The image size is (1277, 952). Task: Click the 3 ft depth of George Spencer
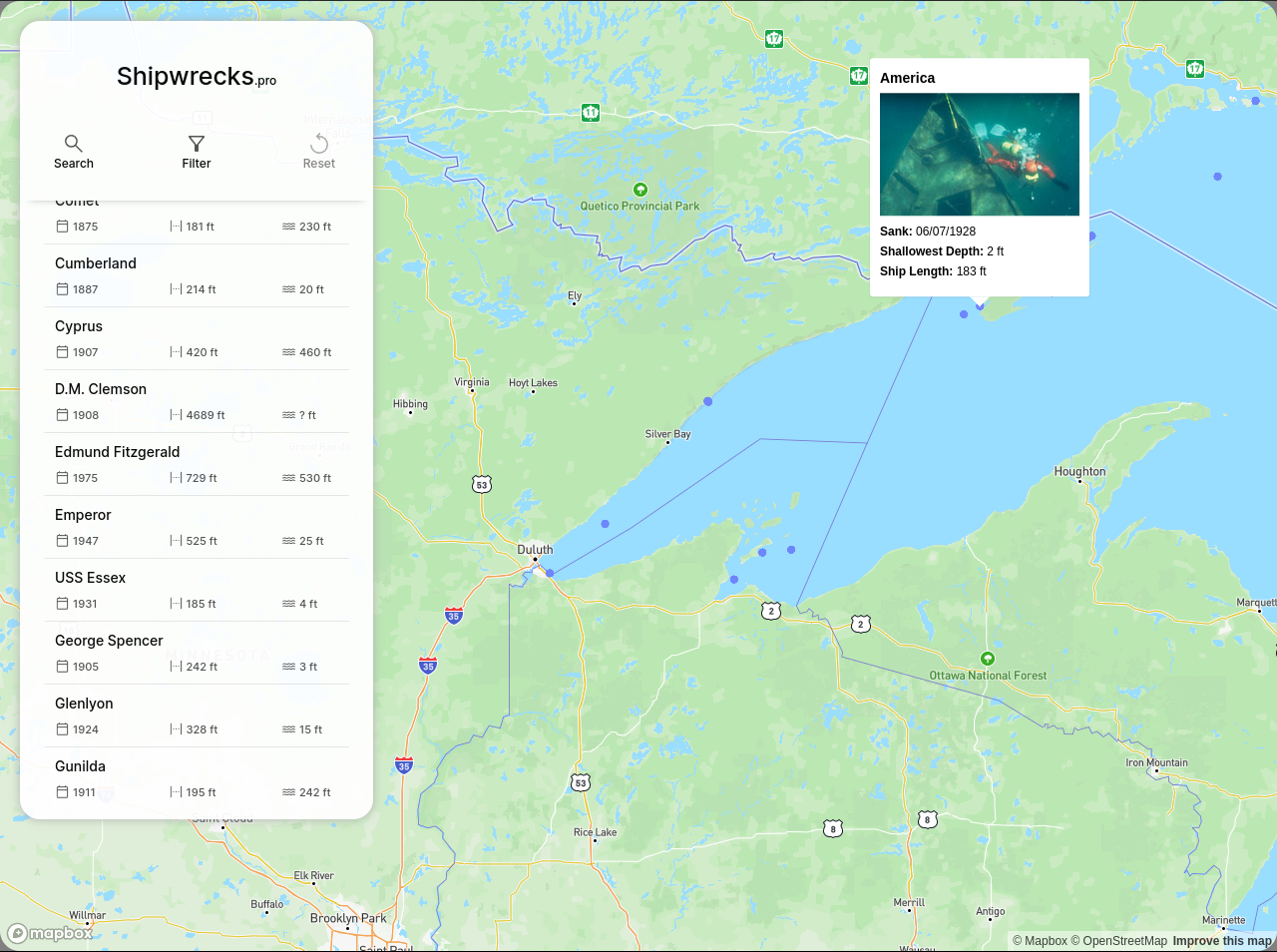click(308, 667)
